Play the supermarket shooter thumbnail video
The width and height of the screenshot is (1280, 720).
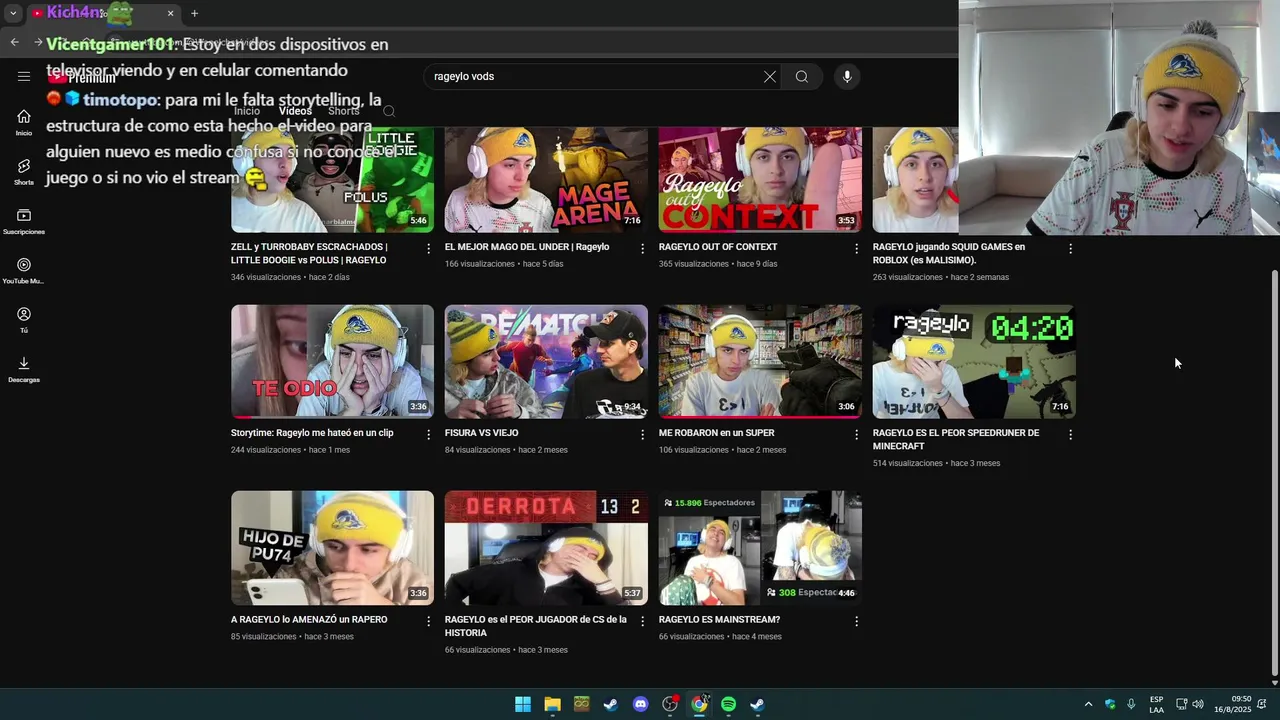pos(760,361)
